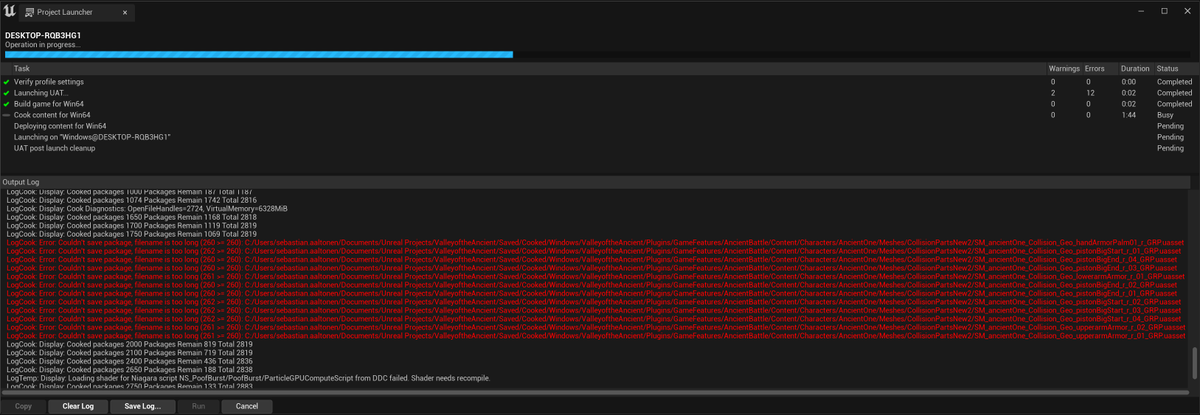Click the Run button
Viewport: 1200px width, 415px height.
[198, 406]
